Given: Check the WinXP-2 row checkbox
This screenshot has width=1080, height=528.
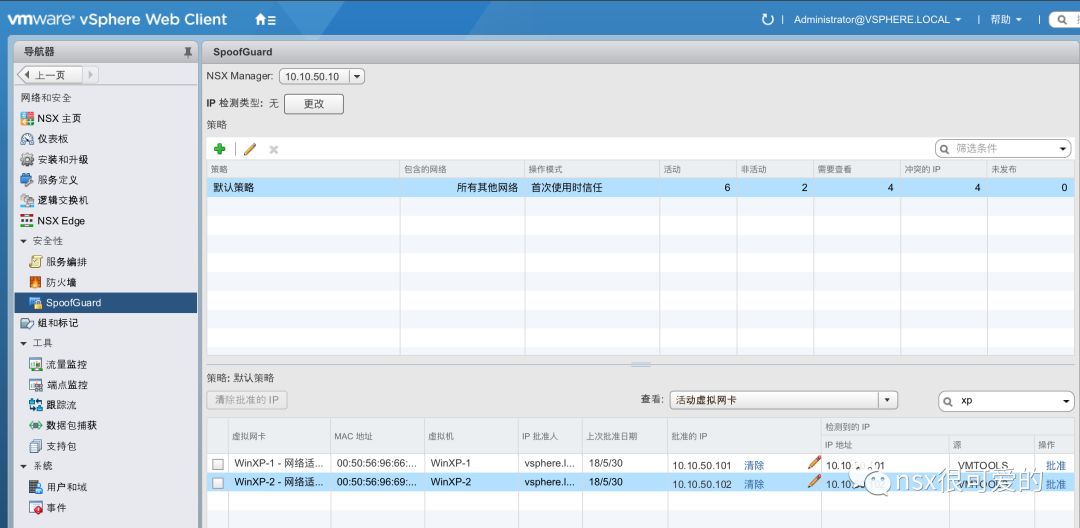Looking at the screenshot, I should pos(218,483).
